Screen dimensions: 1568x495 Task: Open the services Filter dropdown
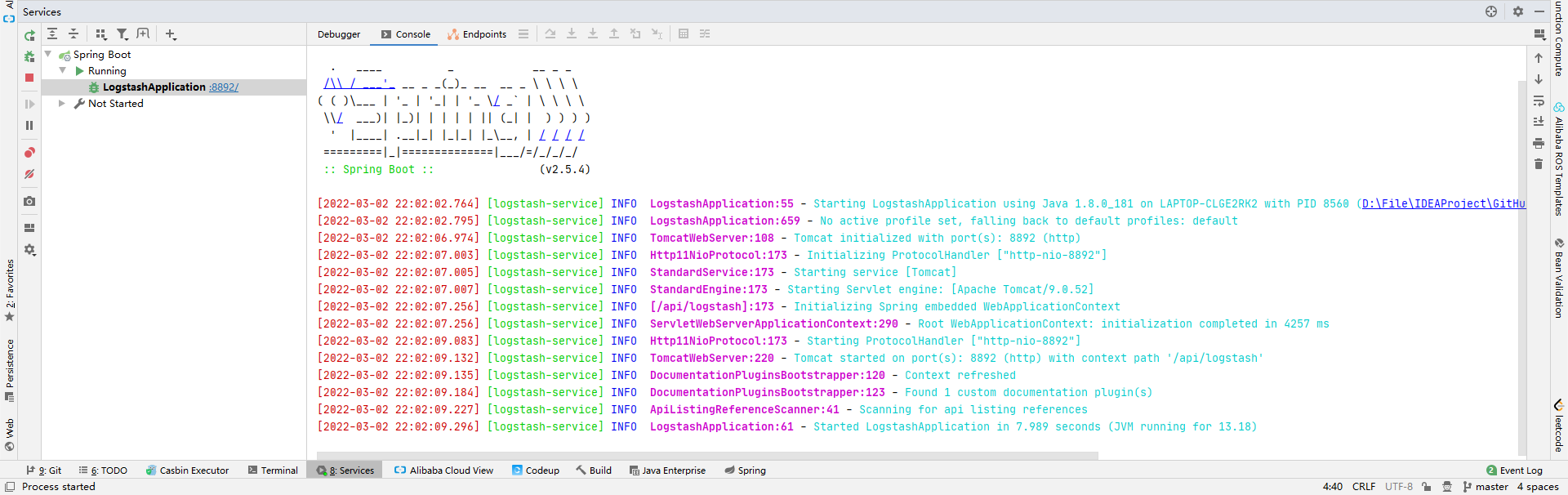pyautogui.click(x=122, y=33)
